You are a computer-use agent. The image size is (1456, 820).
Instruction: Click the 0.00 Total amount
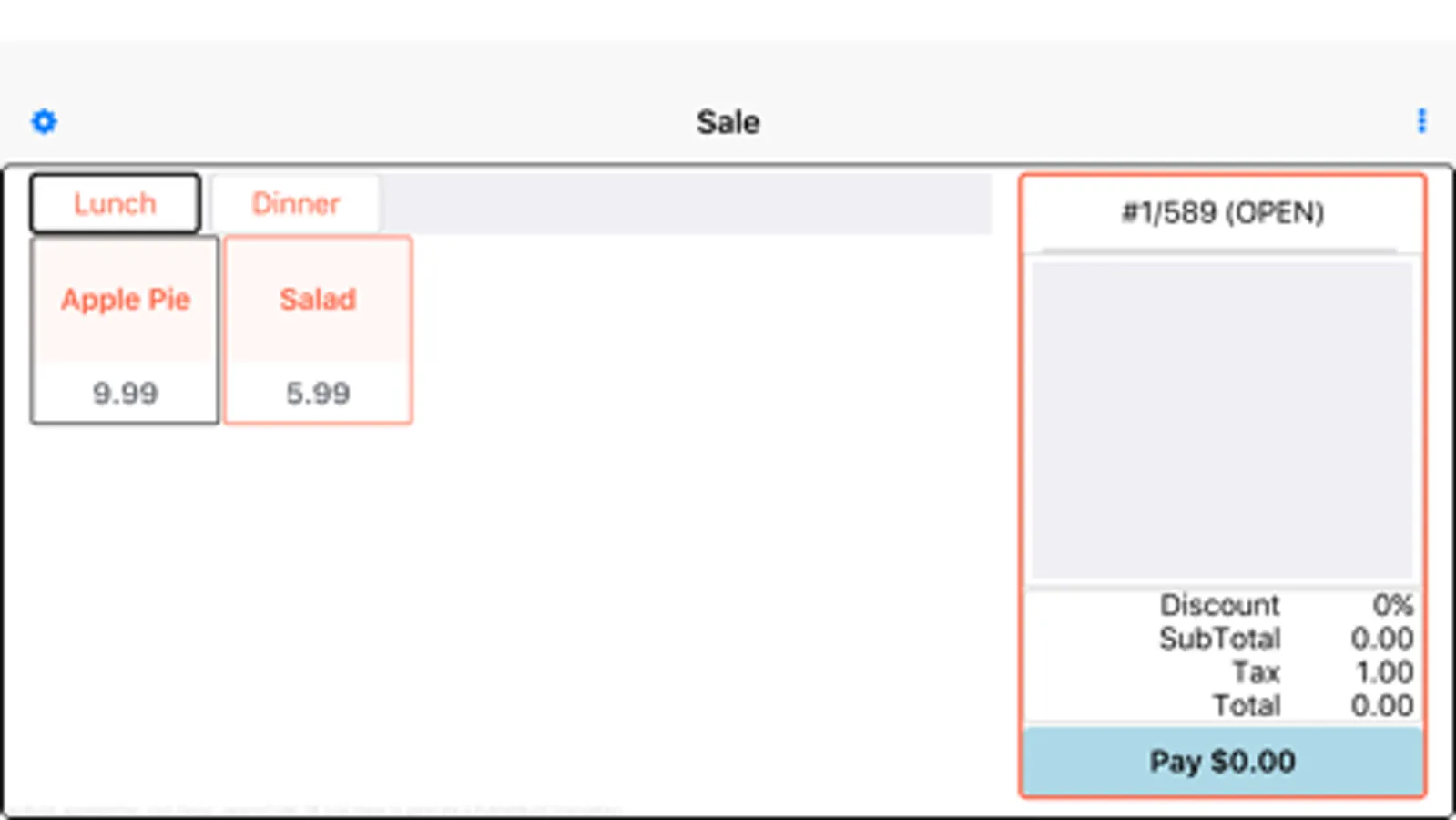(x=1381, y=706)
